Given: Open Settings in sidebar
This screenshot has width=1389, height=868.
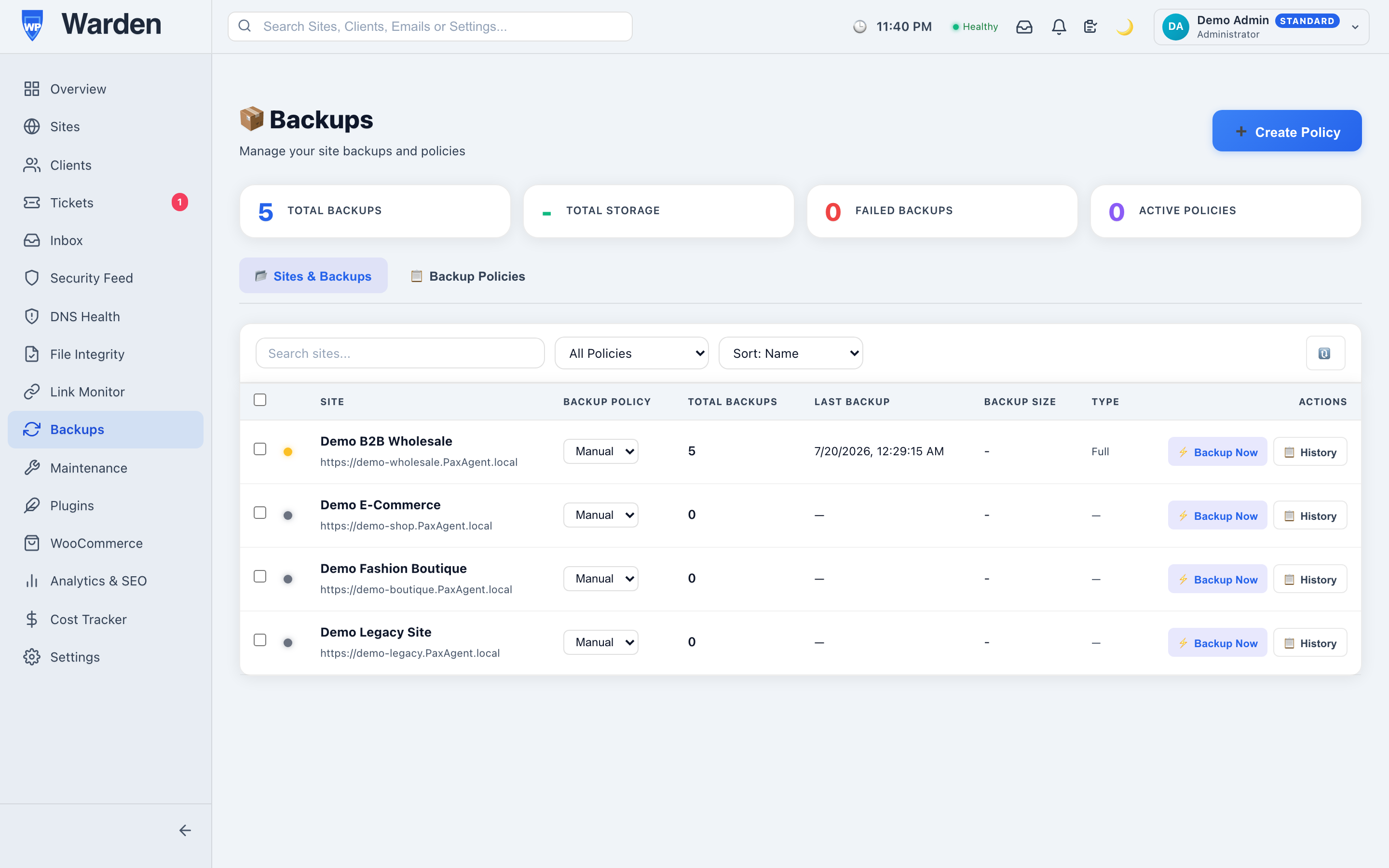Looking at the screenshot, I should tap(106, 657).
